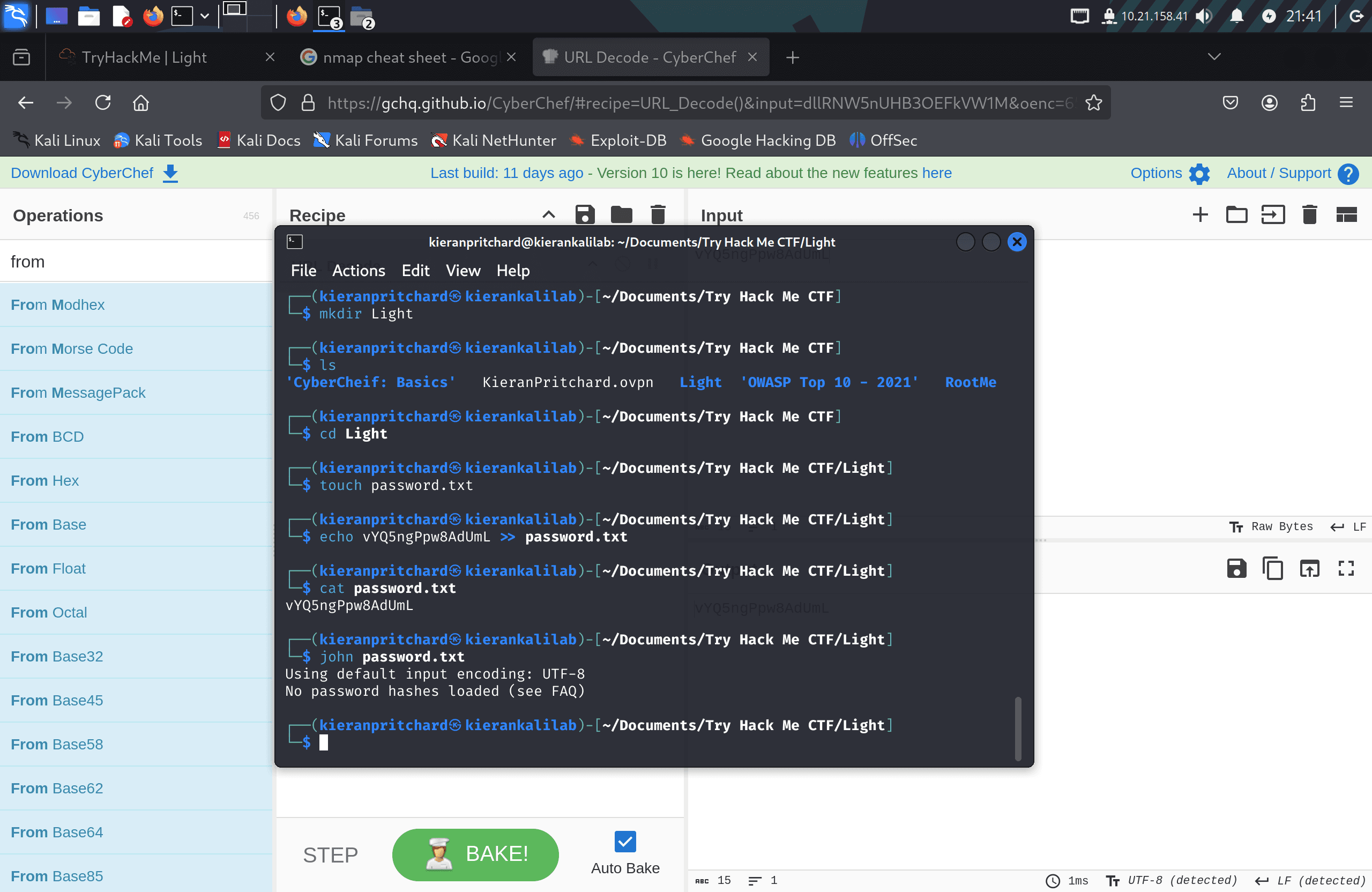Toggle the Auto Bake checkbox

[625, 841]
